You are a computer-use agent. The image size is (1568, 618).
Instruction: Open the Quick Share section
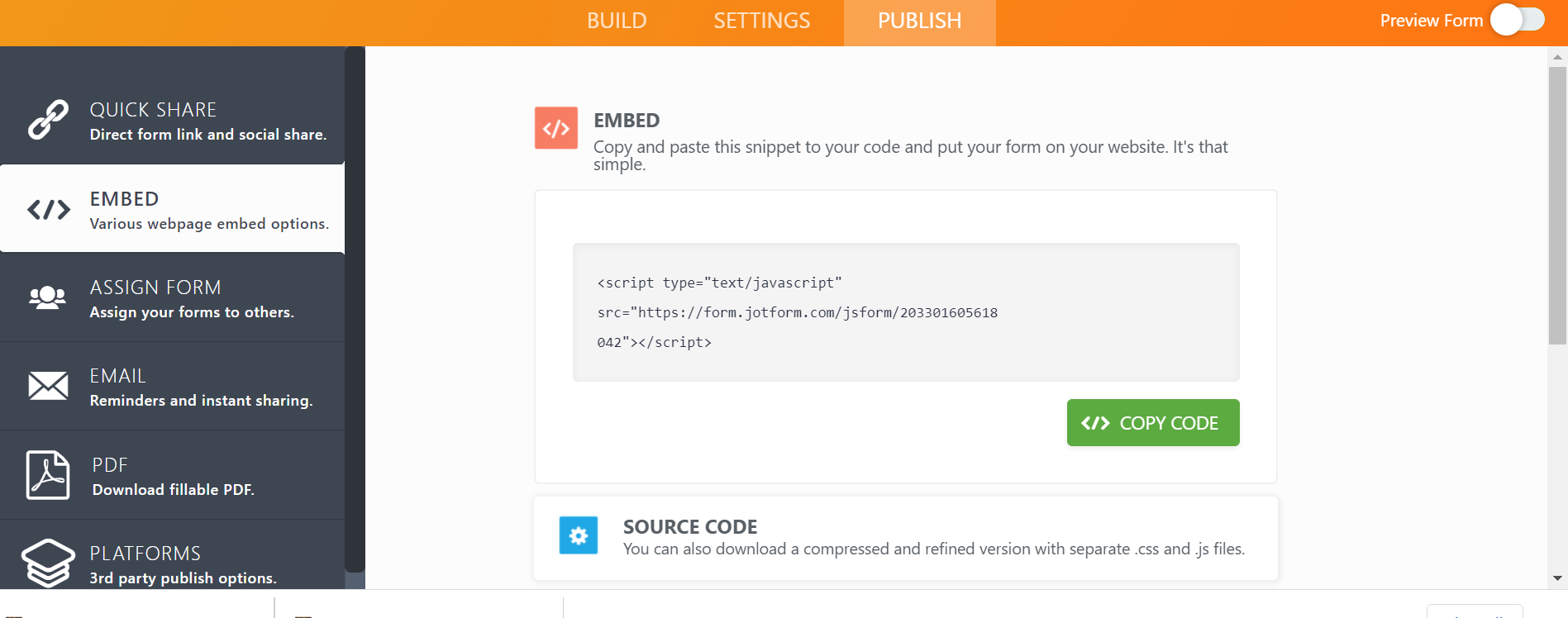click(x=174, y=120)
